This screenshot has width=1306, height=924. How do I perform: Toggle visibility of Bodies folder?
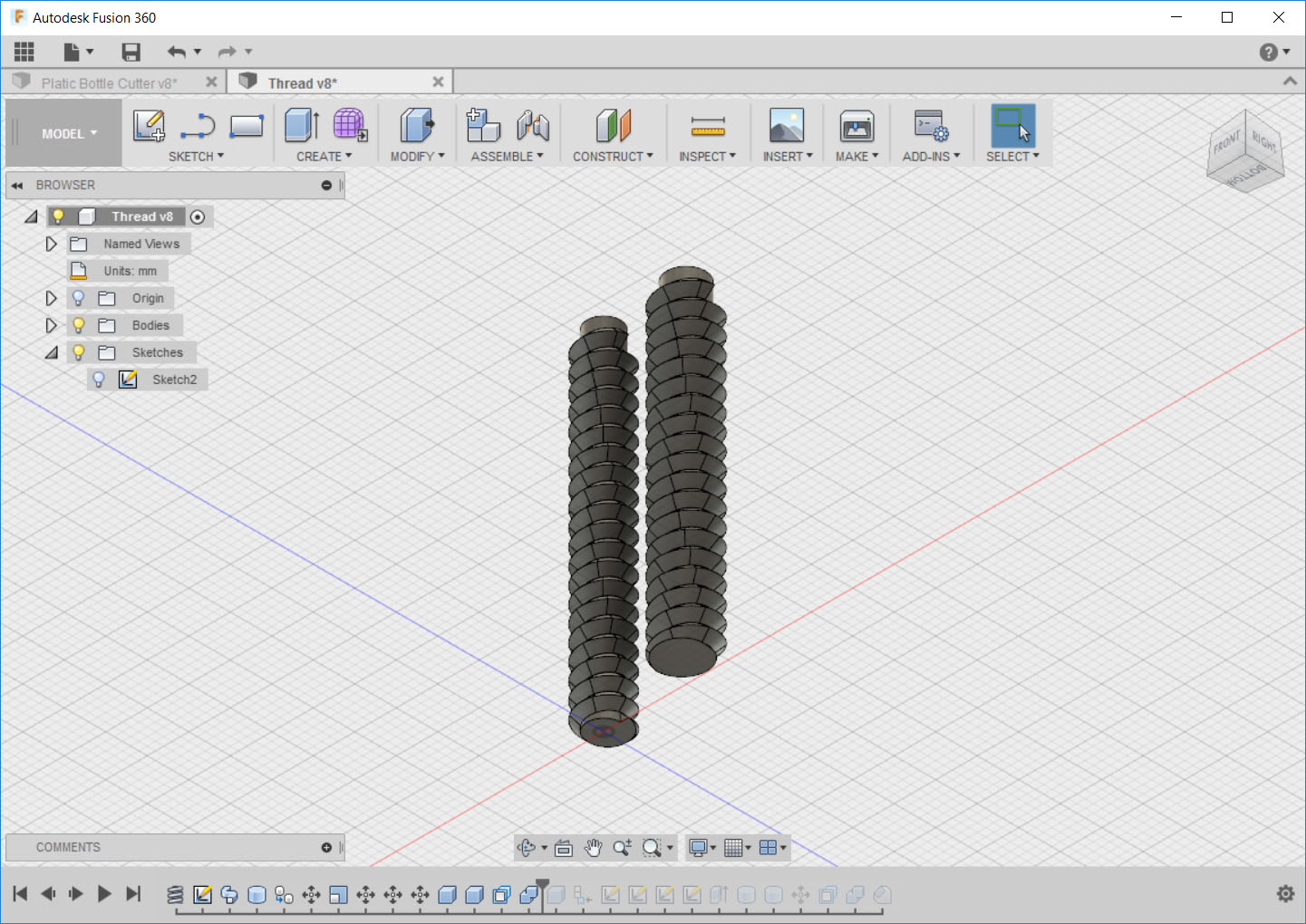coord(78,325)
